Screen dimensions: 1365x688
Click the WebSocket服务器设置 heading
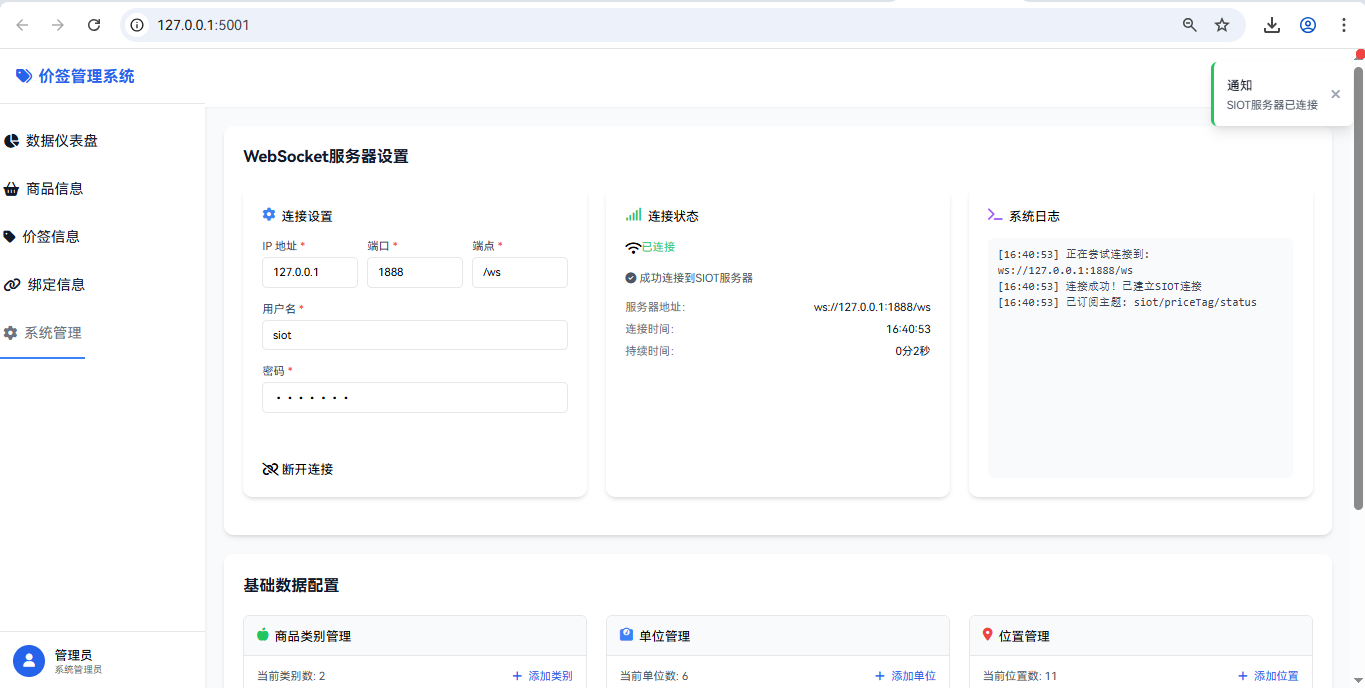tap(326, 156)
